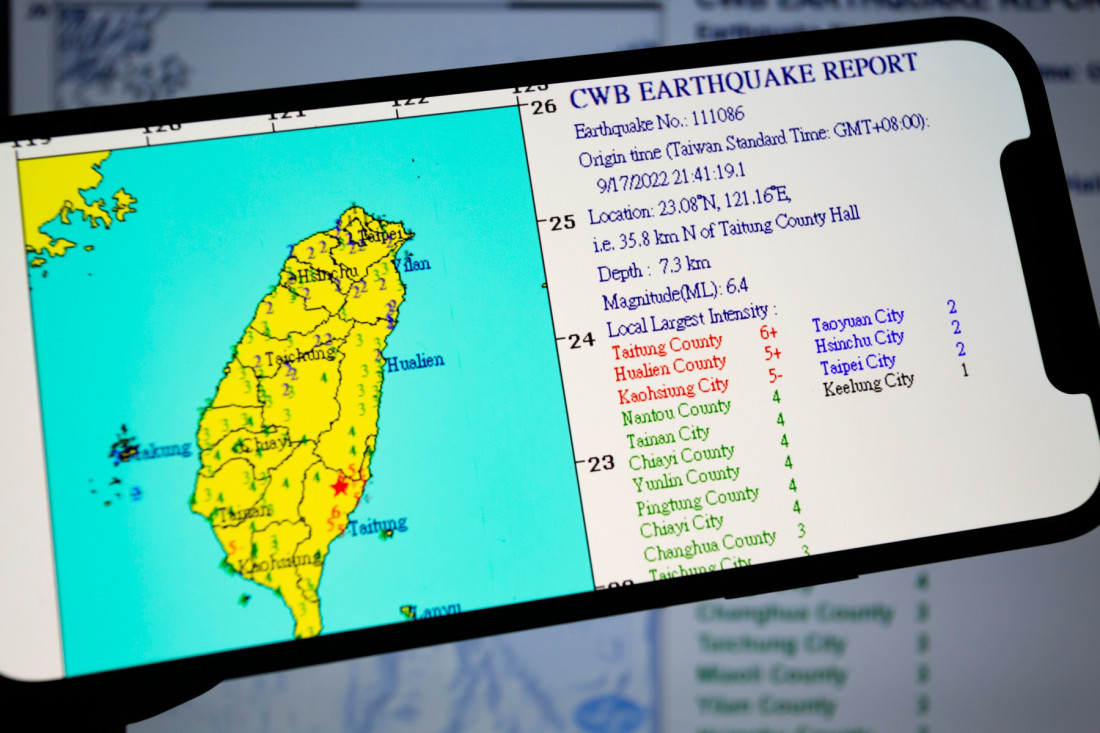Click the Taipei label on the map

click(381, 235)
